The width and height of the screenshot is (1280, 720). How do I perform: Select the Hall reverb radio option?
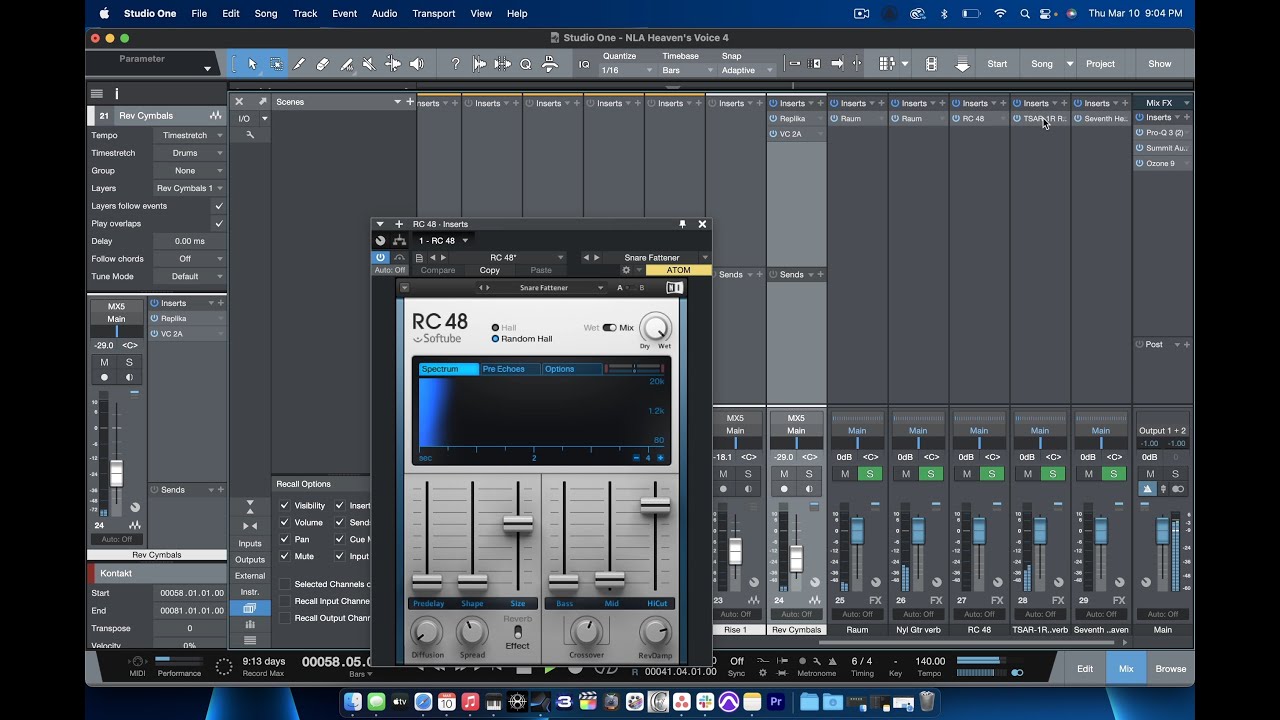(x=495, y=328)
